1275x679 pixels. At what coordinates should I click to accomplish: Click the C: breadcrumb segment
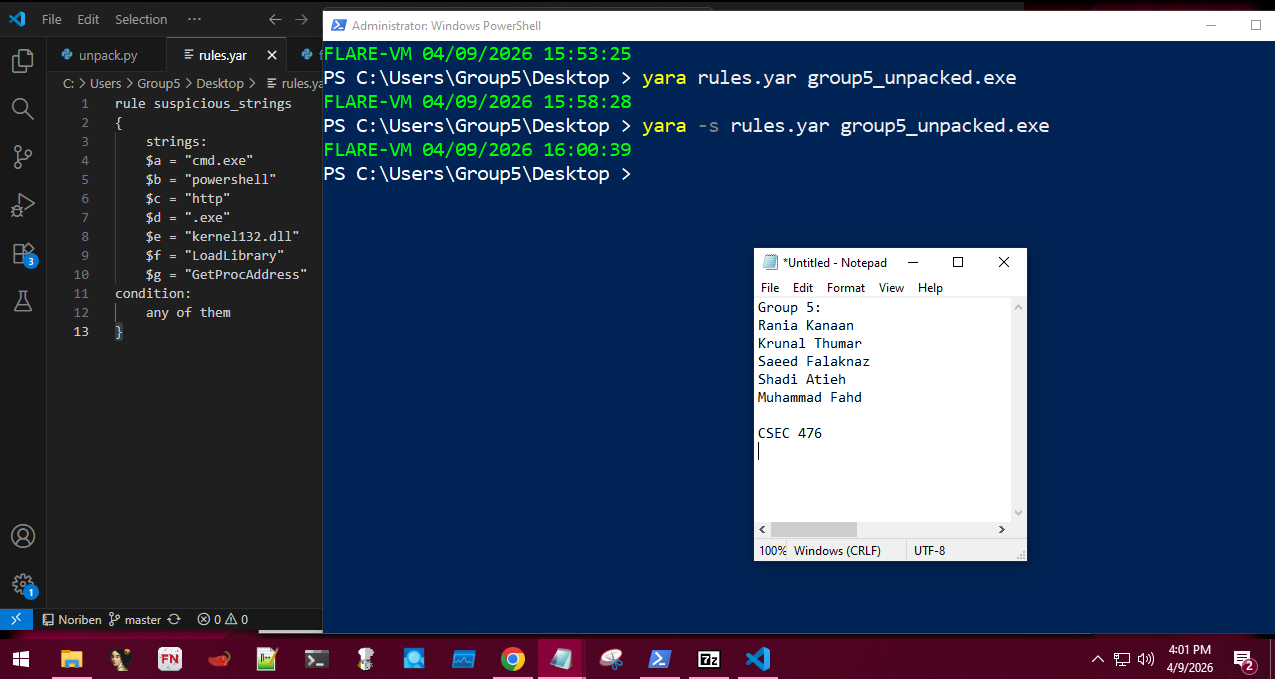[68, 83]
